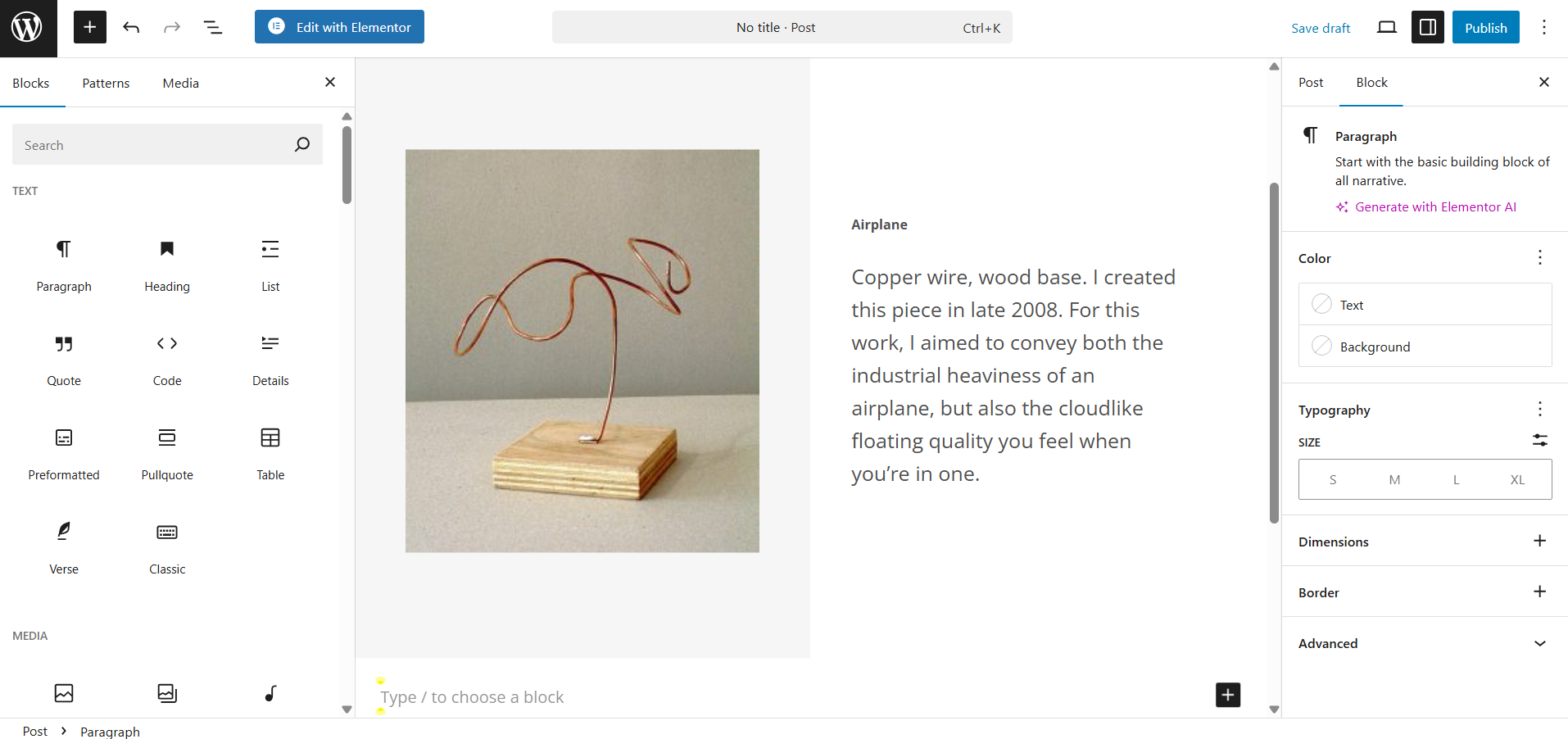
Task: Click the block Search field
Action: 167,145
